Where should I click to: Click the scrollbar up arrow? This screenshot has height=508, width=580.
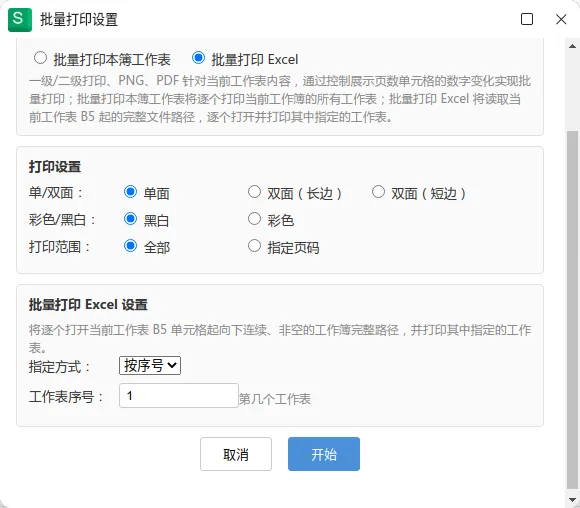click(x=572, y=46)
